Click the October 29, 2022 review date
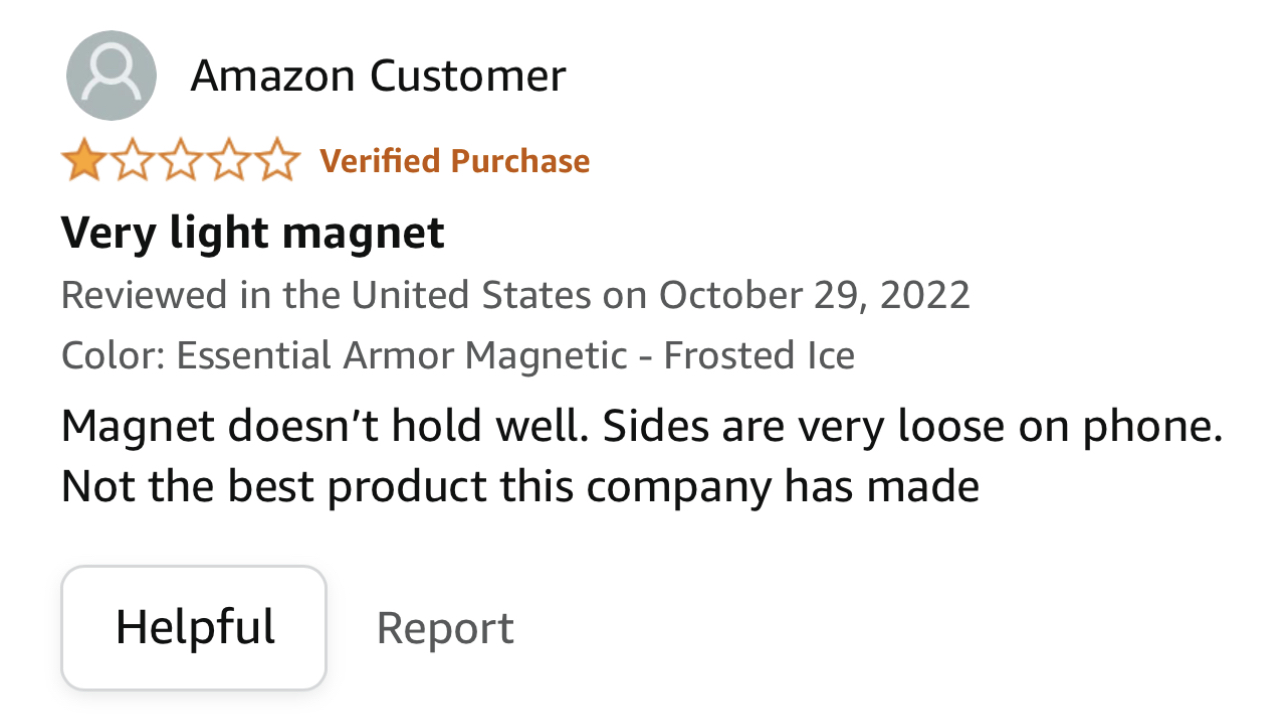Screen dimensions: 1284x723 point(814,295)
